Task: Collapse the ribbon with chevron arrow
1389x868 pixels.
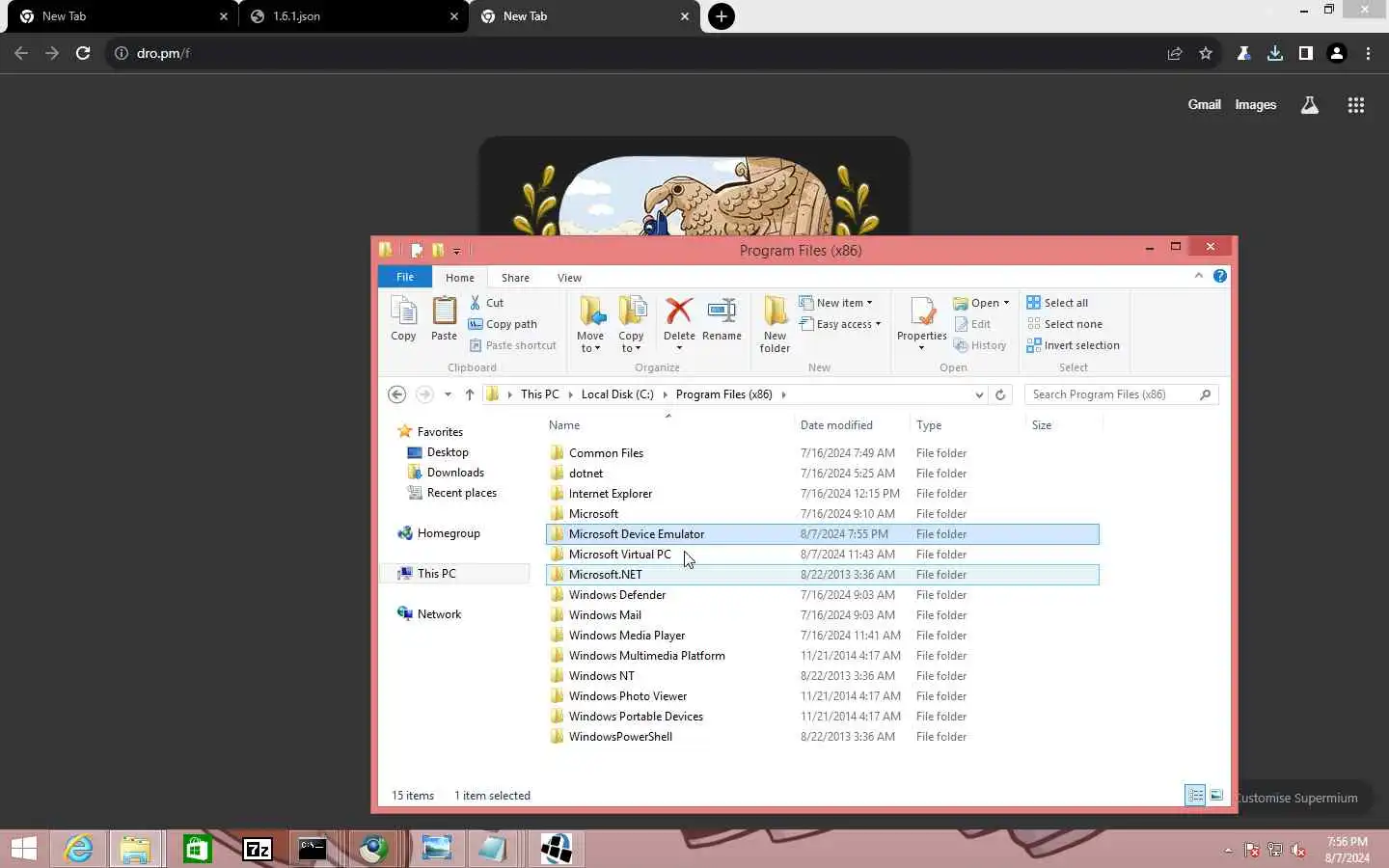Action: 1199,276
